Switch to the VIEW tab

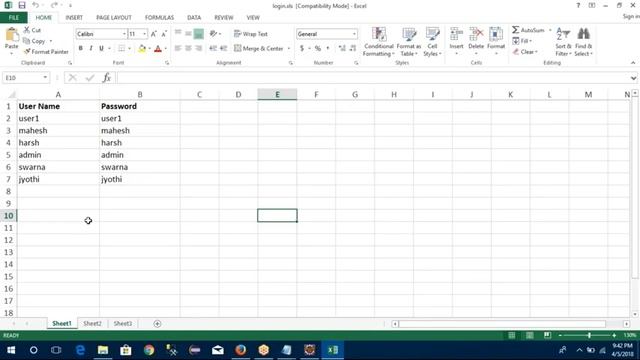253,18
